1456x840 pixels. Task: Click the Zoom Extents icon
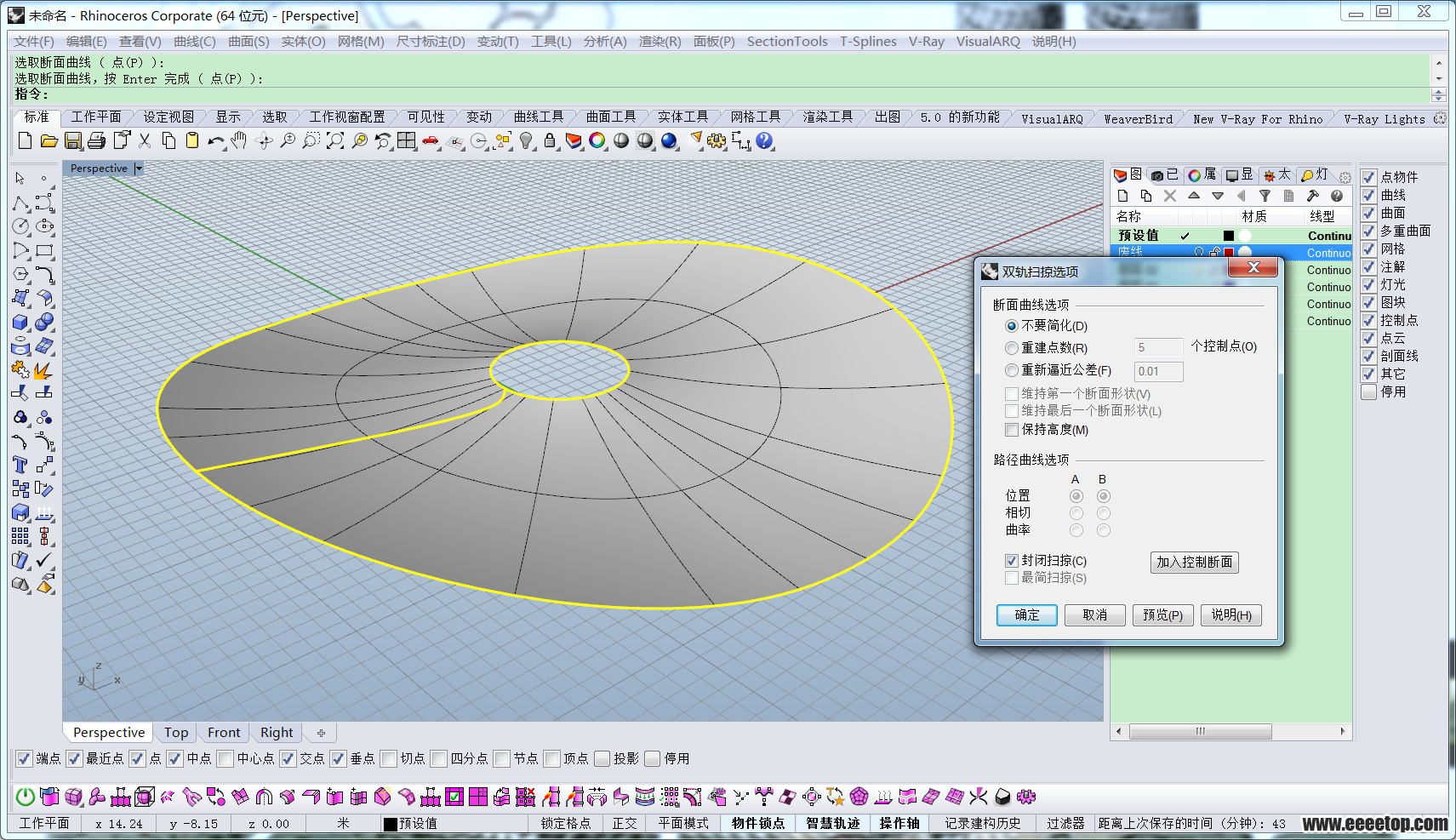(x=335, y=140)
